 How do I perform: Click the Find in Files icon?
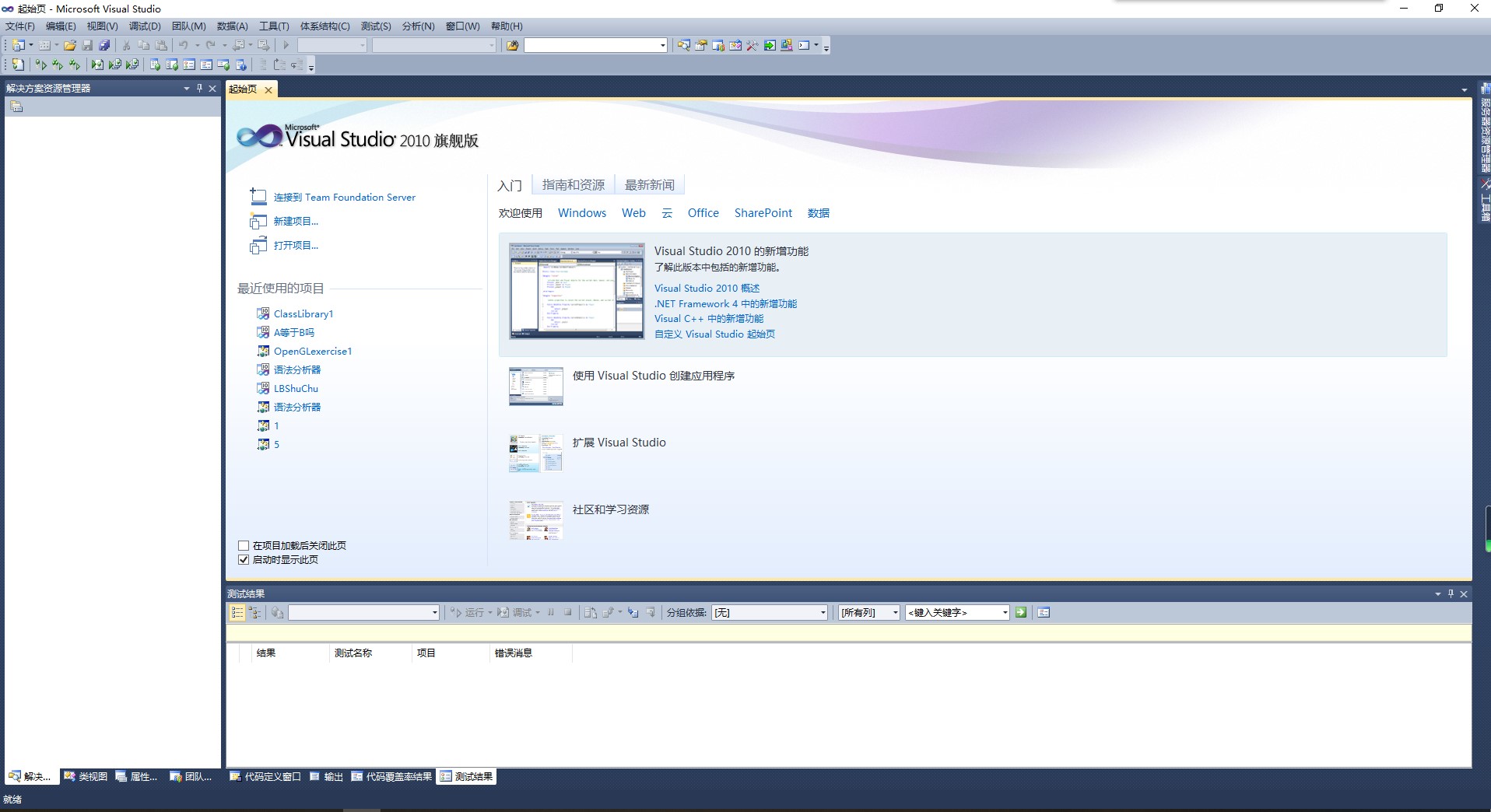[512, 45]
